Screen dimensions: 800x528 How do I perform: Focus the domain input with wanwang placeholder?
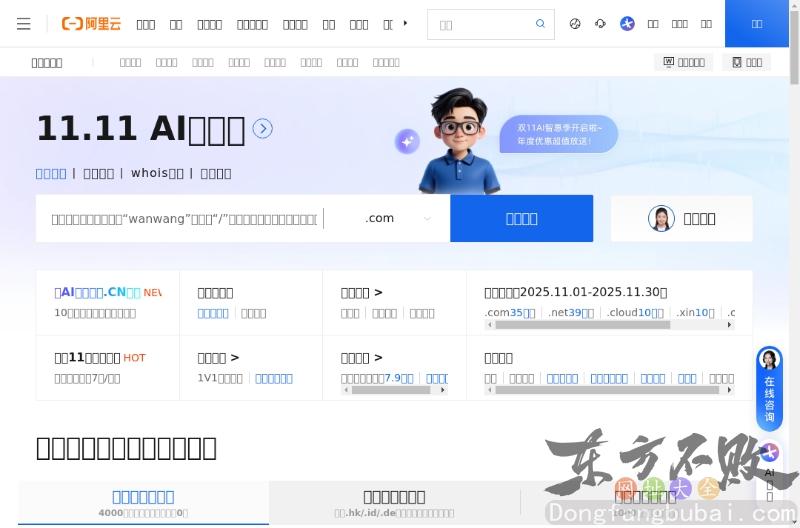184,219
